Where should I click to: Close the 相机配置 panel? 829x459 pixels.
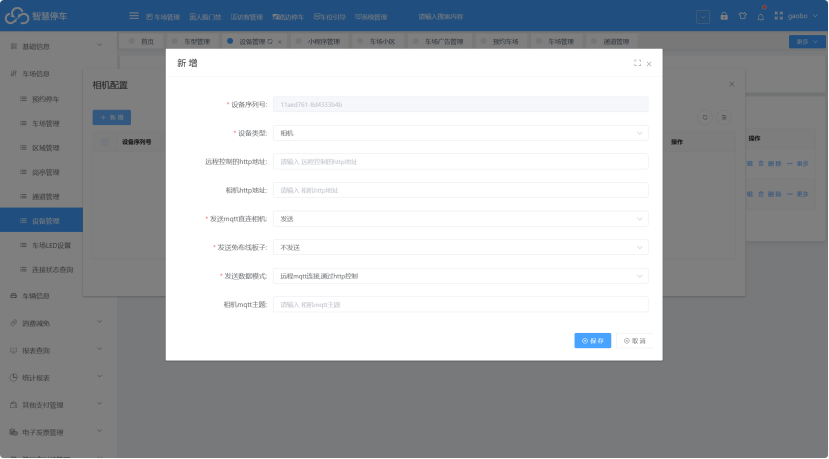coord(732,84)
